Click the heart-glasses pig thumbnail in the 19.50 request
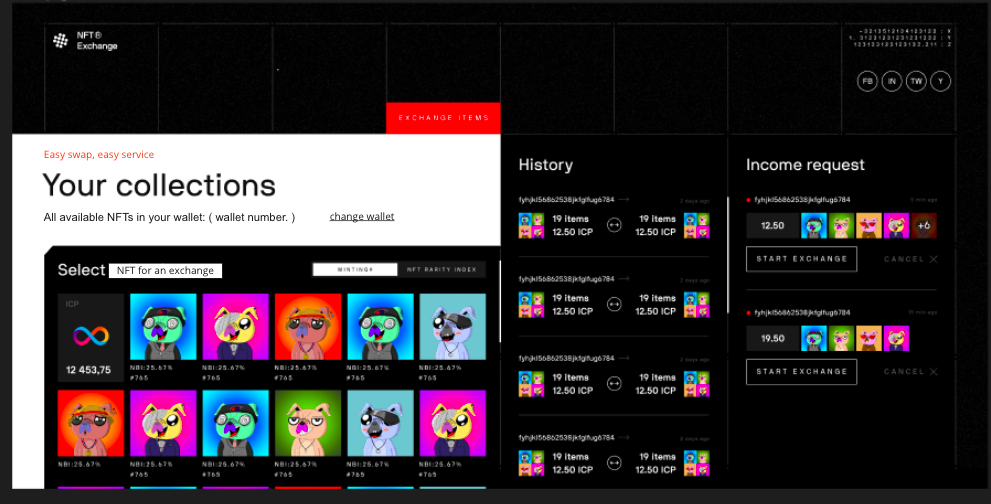The height and width of the screenshot is (504, 991). tap(869, 338)
